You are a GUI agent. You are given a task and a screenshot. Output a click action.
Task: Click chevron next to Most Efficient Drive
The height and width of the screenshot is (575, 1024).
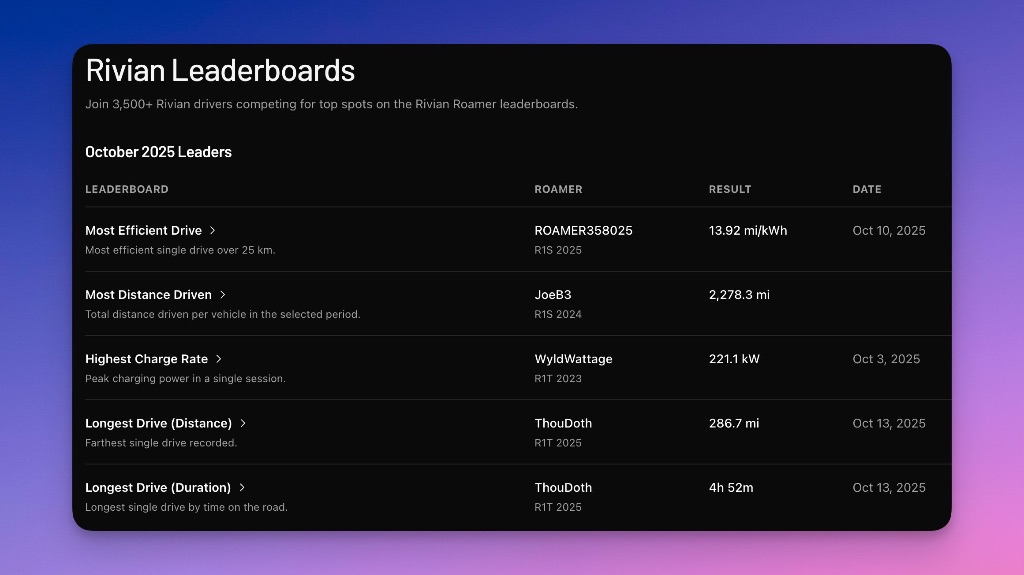tap(212, 231)
